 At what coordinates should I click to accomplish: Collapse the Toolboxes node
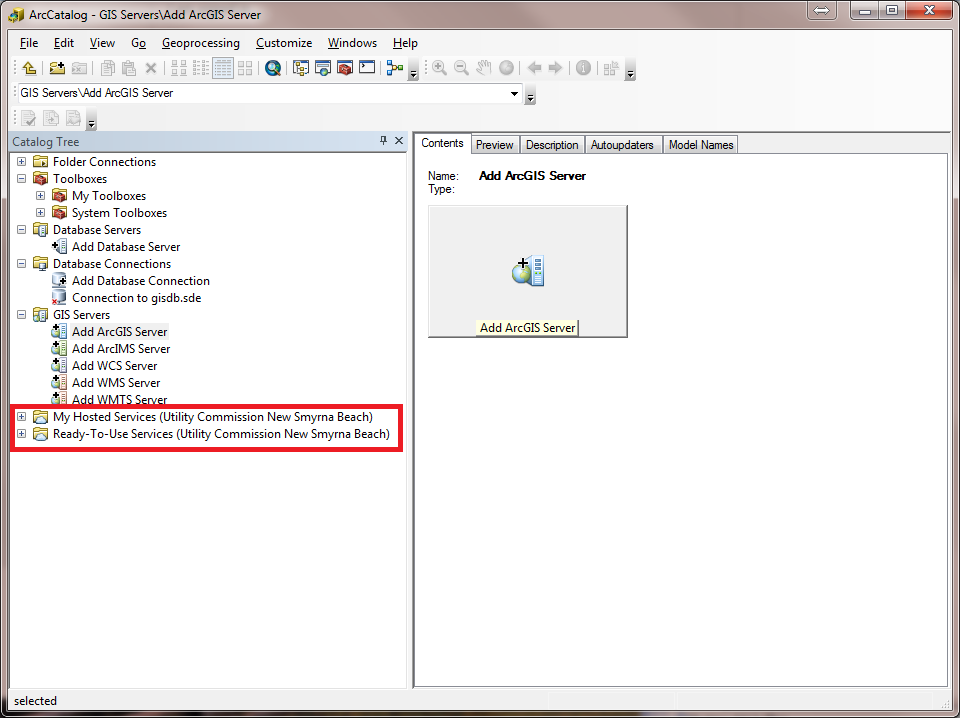[x=21, y=179]
